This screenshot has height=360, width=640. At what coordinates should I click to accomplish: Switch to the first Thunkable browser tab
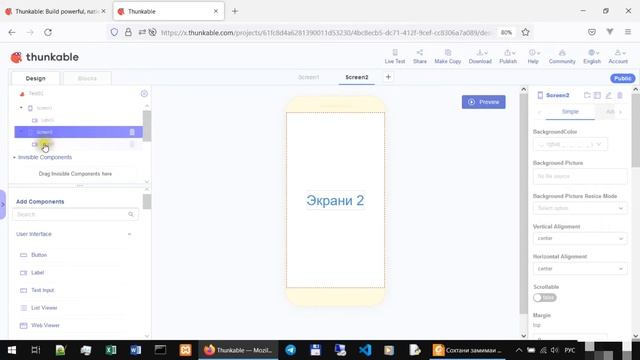pos(55,11)
